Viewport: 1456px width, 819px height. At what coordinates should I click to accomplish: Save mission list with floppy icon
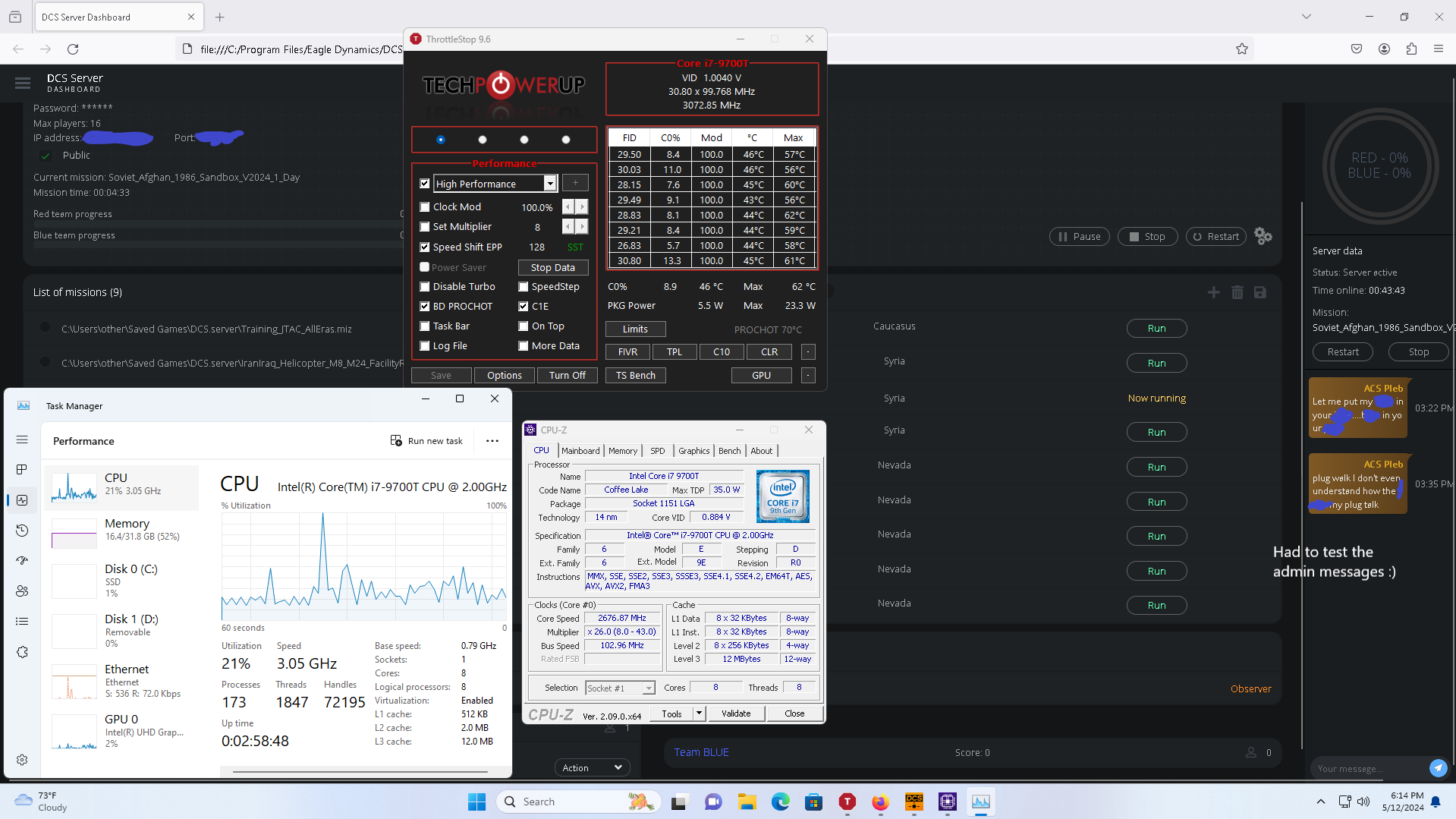pos(1260,292)
